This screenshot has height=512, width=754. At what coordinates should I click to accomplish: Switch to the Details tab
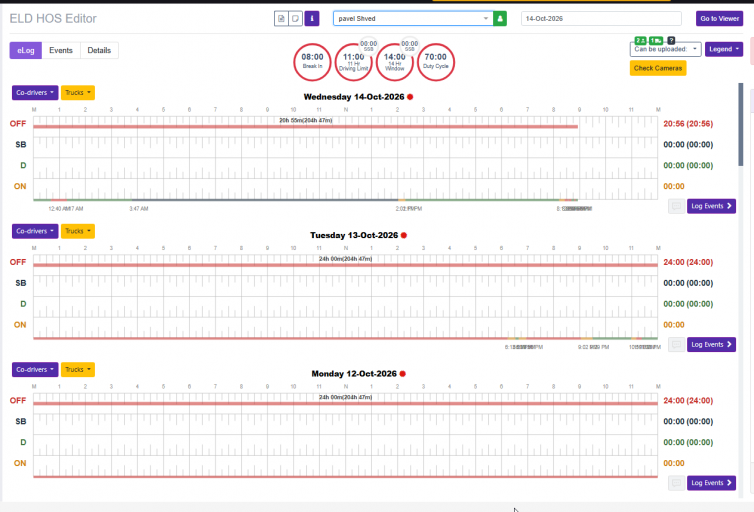click(99, 50)
